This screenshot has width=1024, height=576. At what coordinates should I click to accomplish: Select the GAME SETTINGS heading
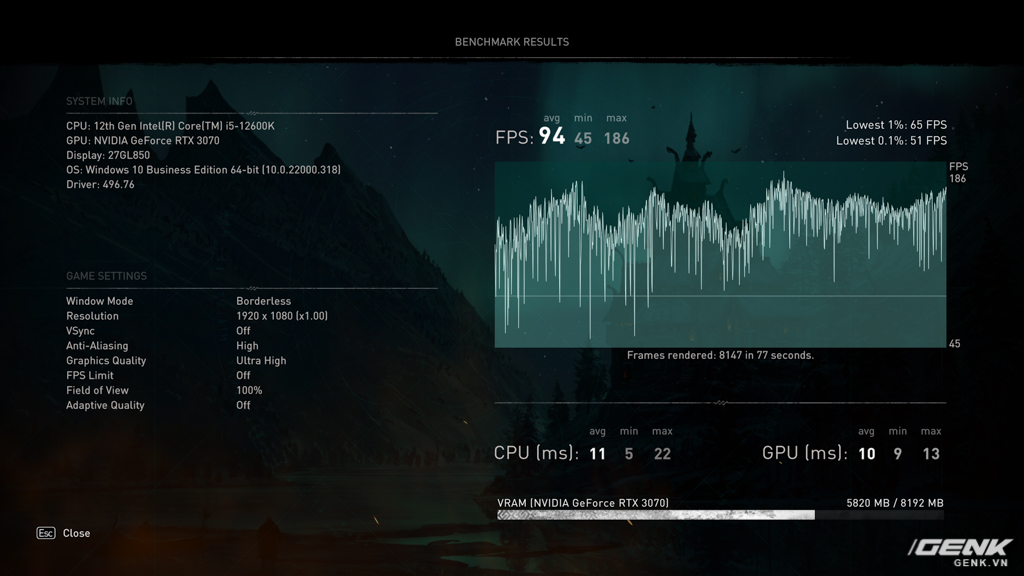click(106, 276)
